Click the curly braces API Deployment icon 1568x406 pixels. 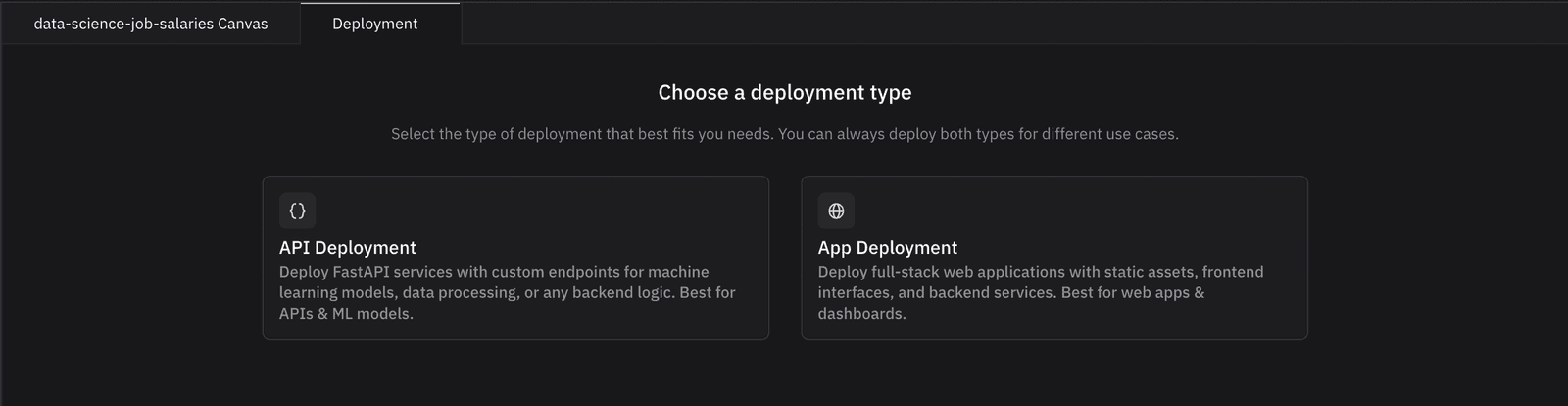tap(297, 211)
